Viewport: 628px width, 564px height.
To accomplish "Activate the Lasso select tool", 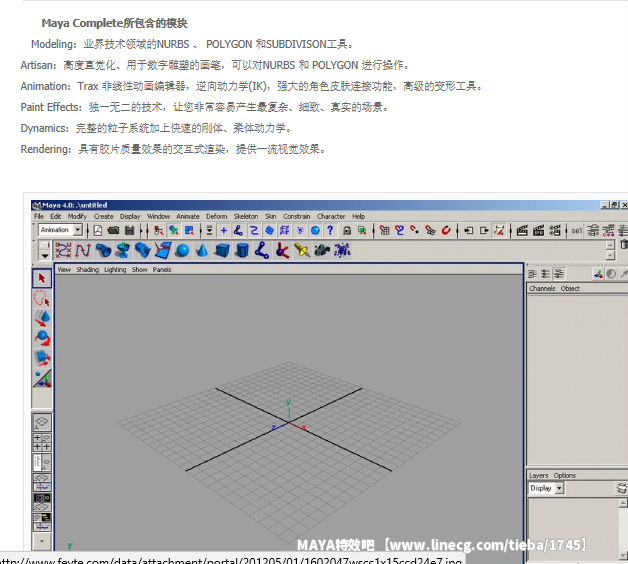I will tap(42, 298).
